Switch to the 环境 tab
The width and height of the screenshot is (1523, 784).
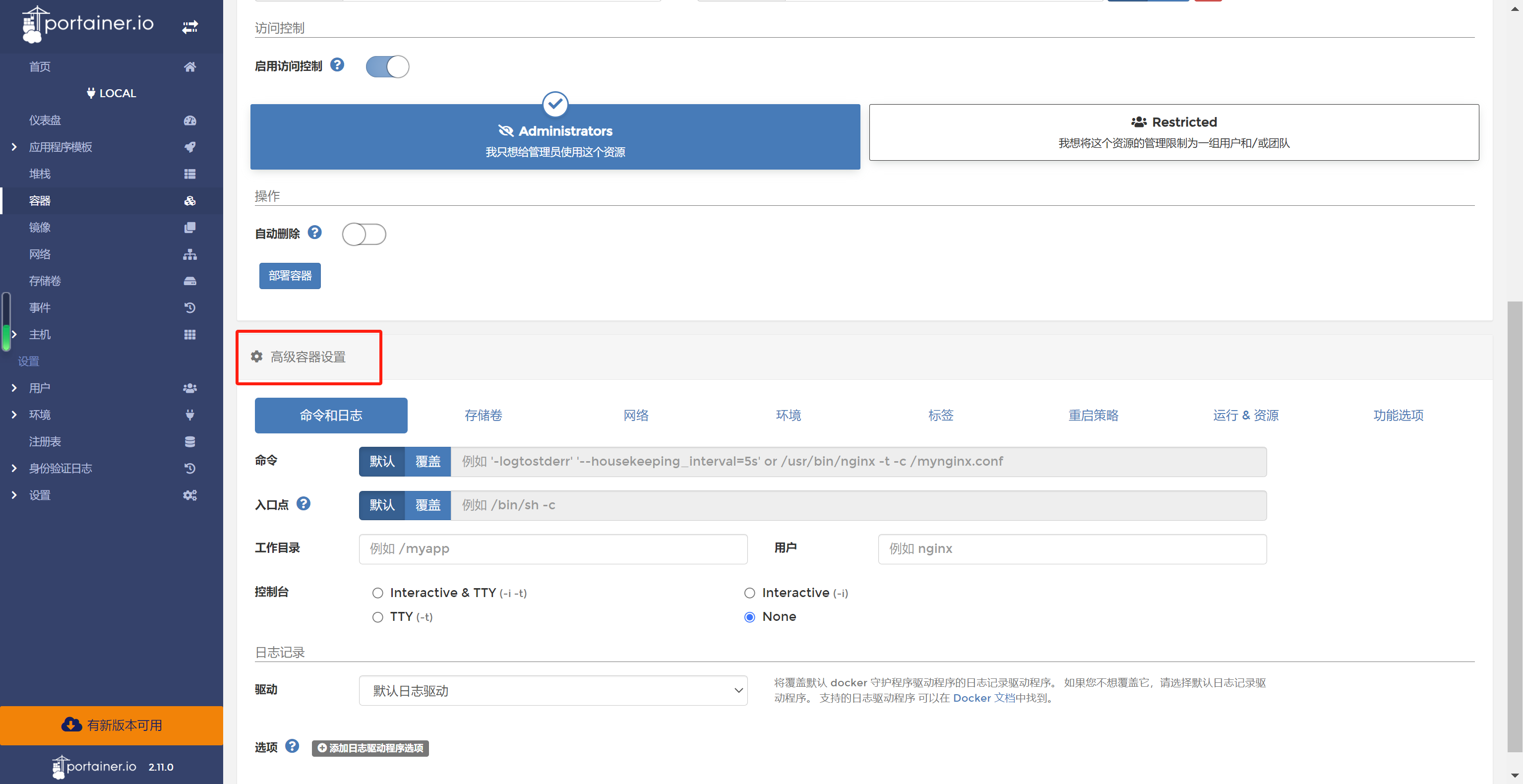(x=789, y=416)
